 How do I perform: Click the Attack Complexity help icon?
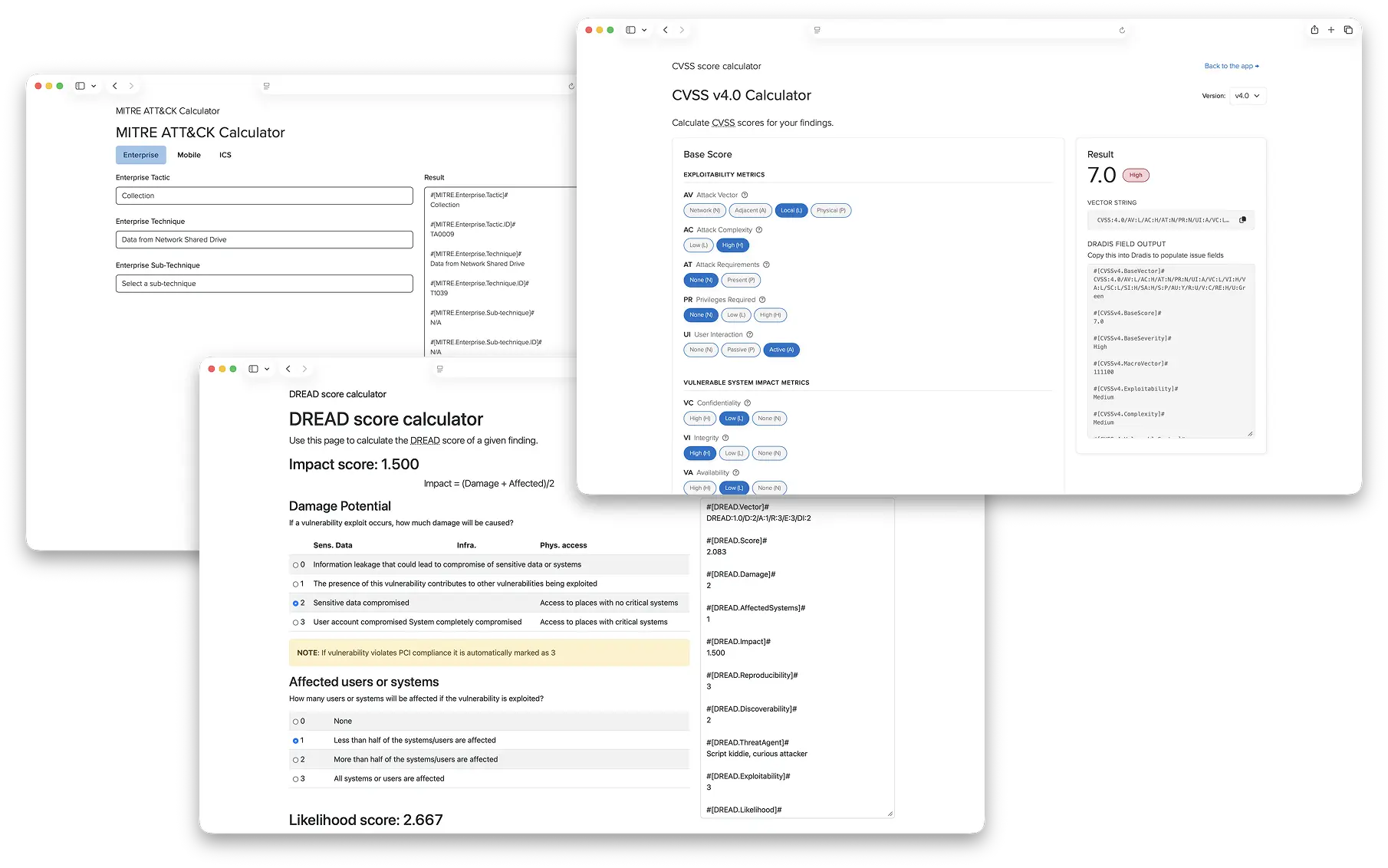pyautogui.click(x=759, y=230)
